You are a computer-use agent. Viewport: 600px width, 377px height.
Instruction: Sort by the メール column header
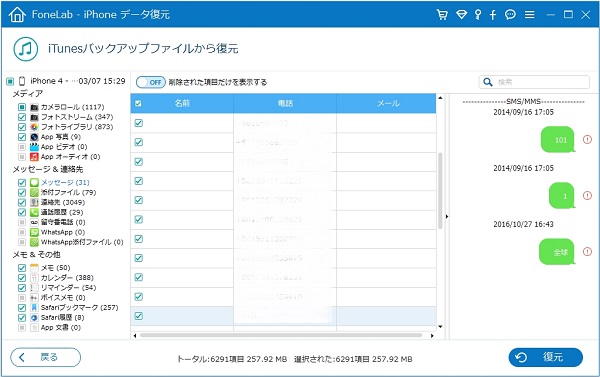click(x=386, y=103)
